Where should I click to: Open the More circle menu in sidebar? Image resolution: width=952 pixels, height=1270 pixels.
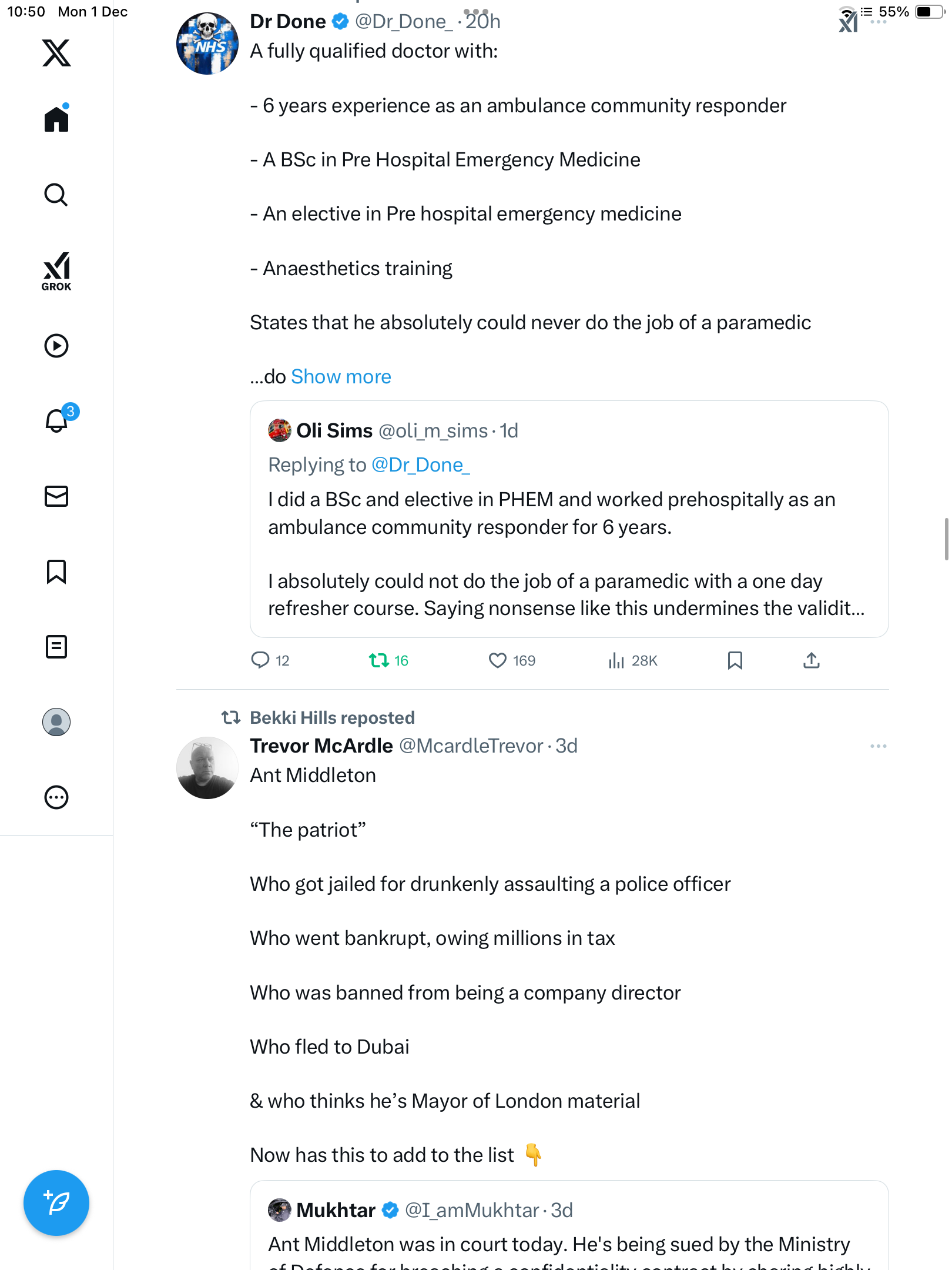(56, 797)
